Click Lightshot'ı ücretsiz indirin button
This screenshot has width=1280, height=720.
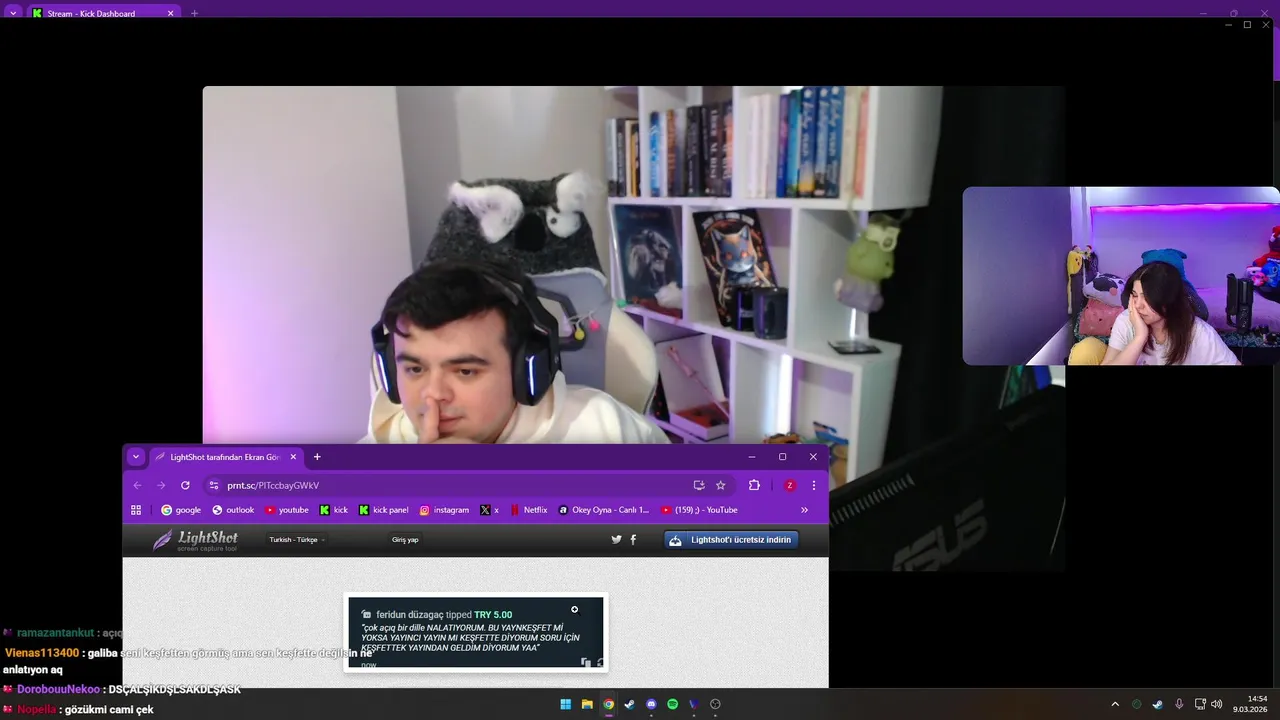pos(731,540)
